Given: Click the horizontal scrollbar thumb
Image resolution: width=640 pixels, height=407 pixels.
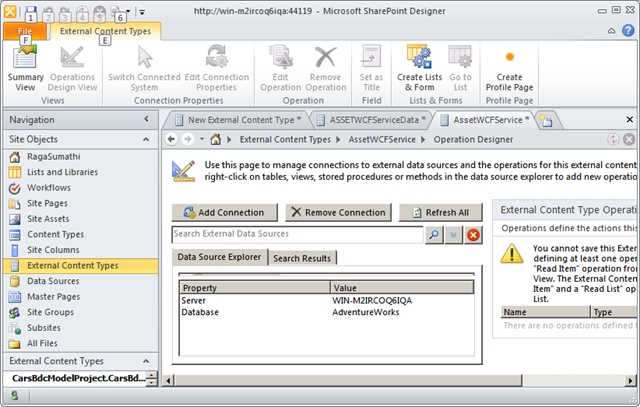Looking at the screenshot, I should [348, 380].
